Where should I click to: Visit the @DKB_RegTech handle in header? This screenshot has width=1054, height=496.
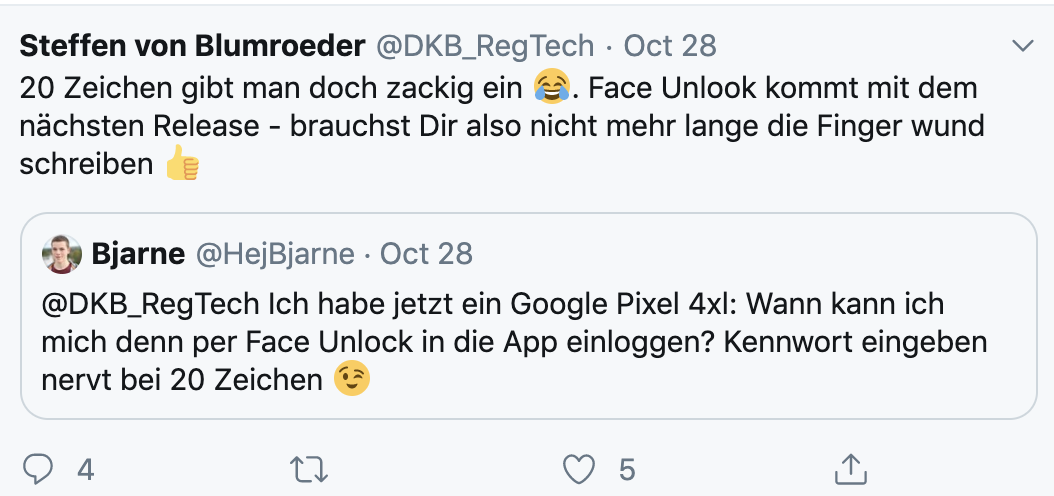point(484,46)
